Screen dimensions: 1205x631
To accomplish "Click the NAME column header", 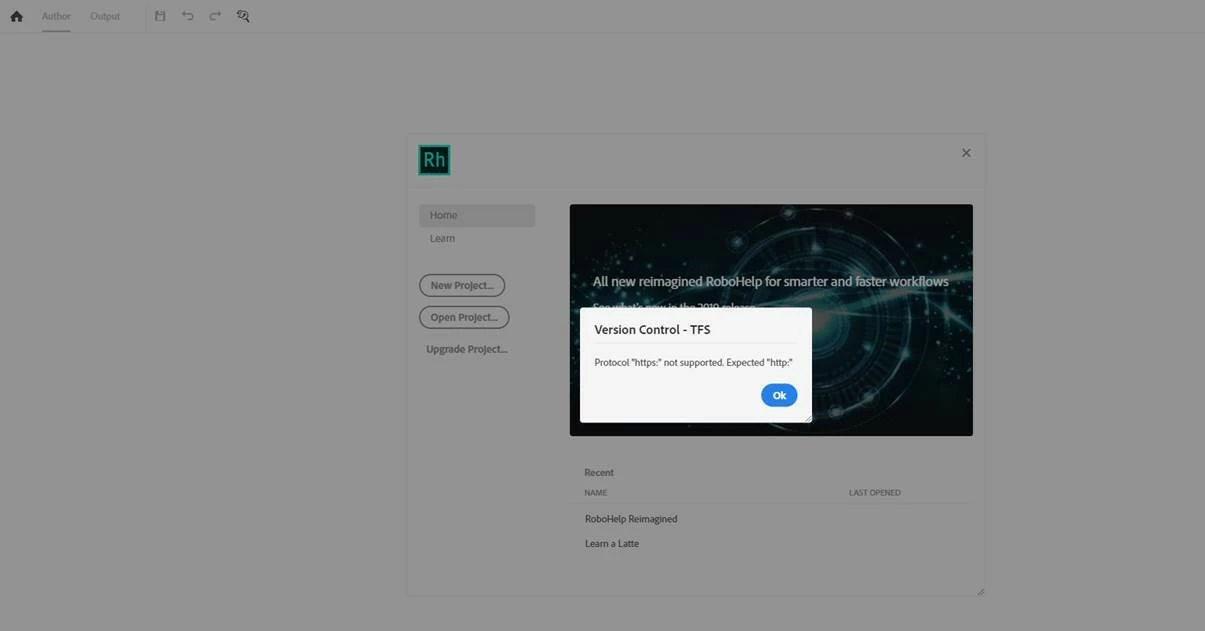I will (x=596, y=493).
